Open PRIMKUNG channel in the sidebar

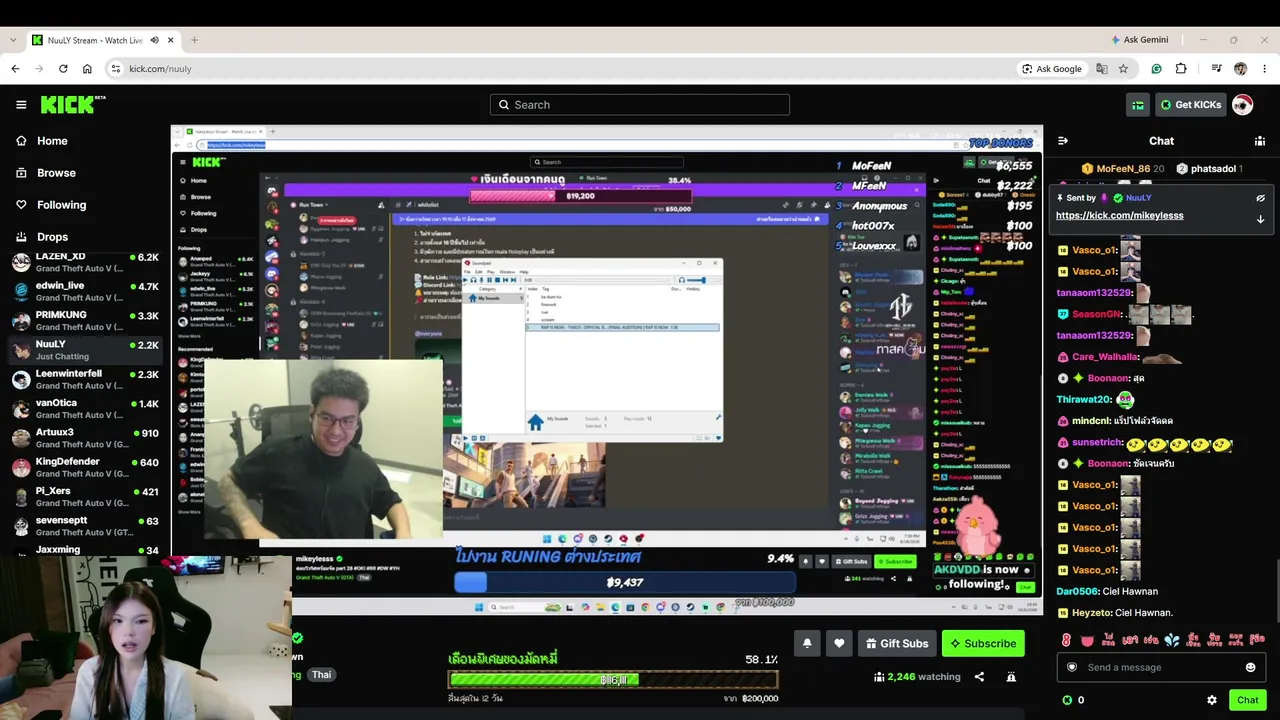tap(85, 320)
